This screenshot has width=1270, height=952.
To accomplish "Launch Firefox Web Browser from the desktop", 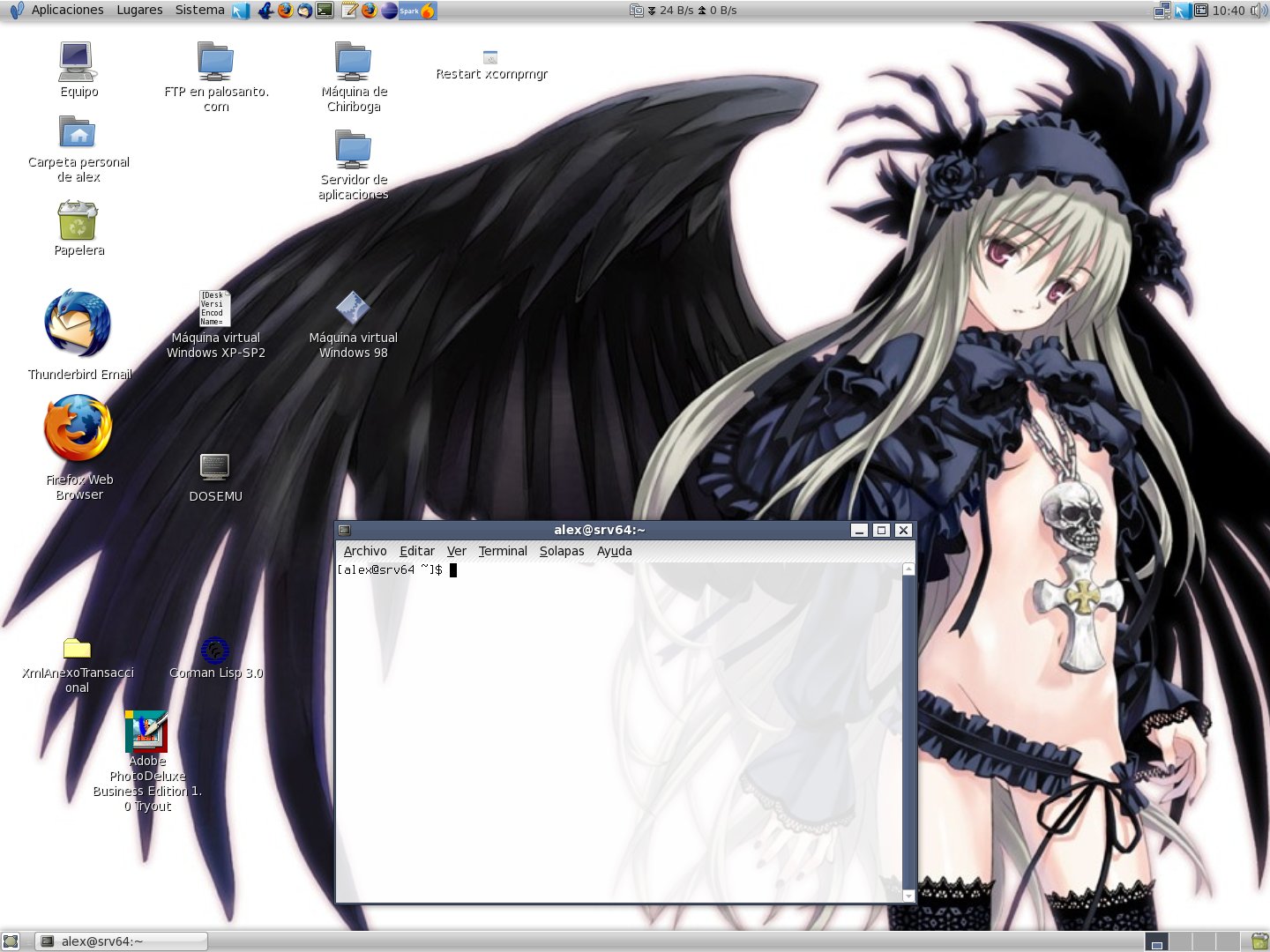I will pos(78,429).
